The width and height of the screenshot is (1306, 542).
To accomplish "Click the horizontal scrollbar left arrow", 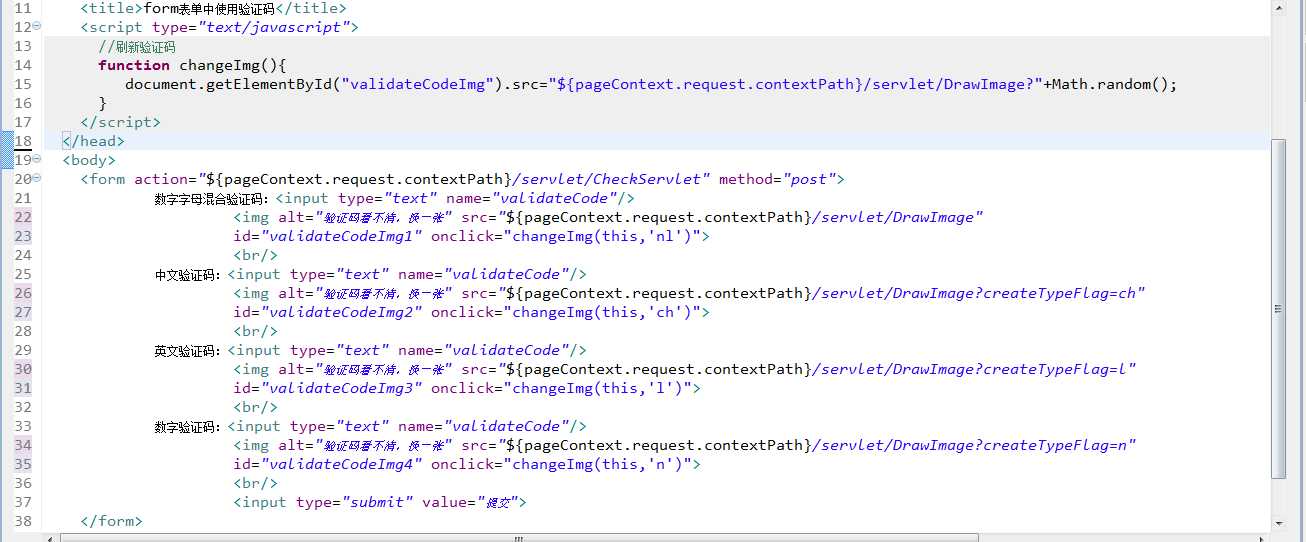I will click(x=52, y=537).
